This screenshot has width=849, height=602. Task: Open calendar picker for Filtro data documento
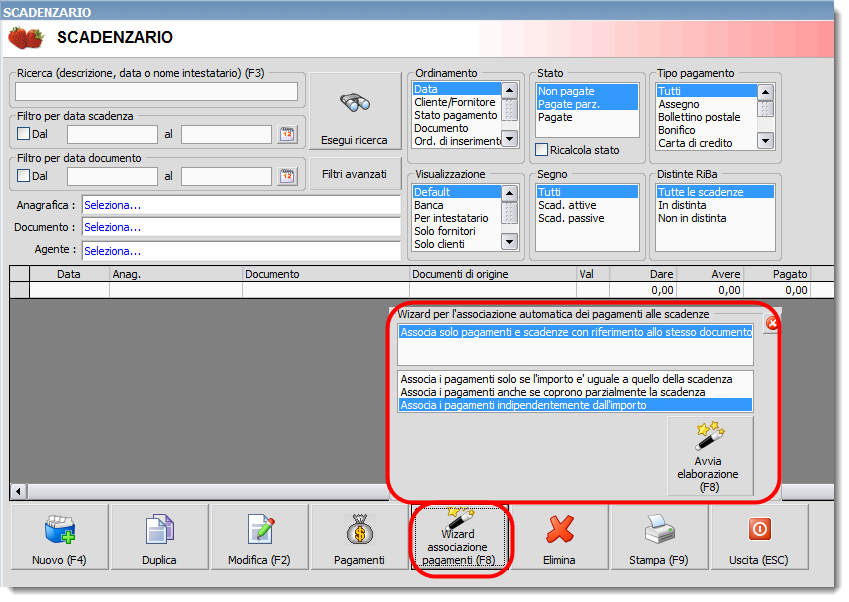pos(287,176)
